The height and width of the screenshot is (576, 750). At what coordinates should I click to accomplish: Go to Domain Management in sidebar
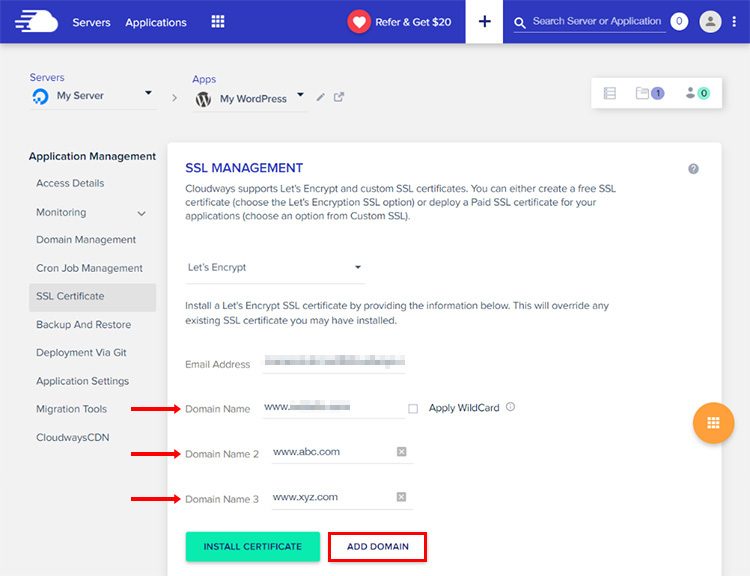pos(86,240)
